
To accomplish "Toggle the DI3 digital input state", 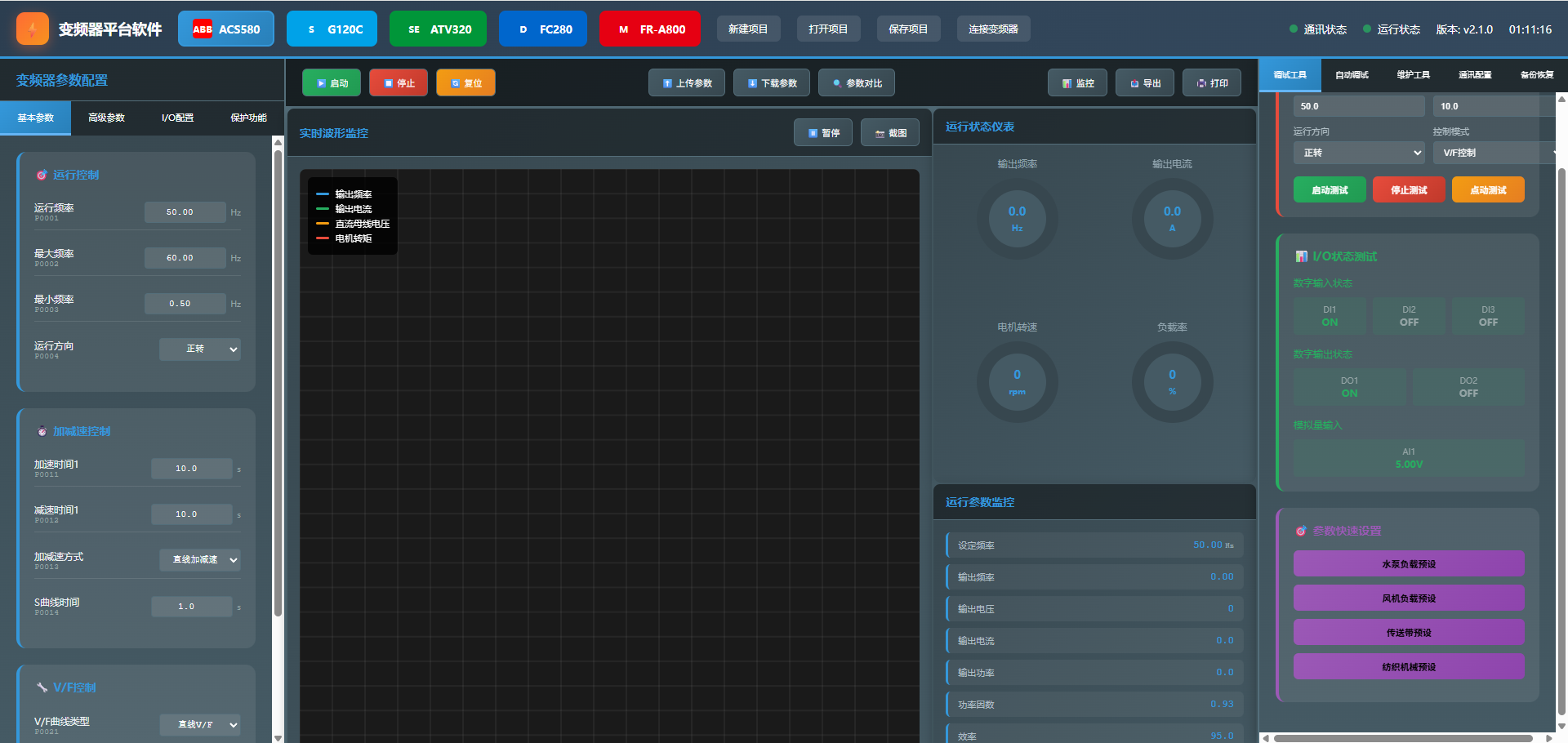I will point(1488,316).
